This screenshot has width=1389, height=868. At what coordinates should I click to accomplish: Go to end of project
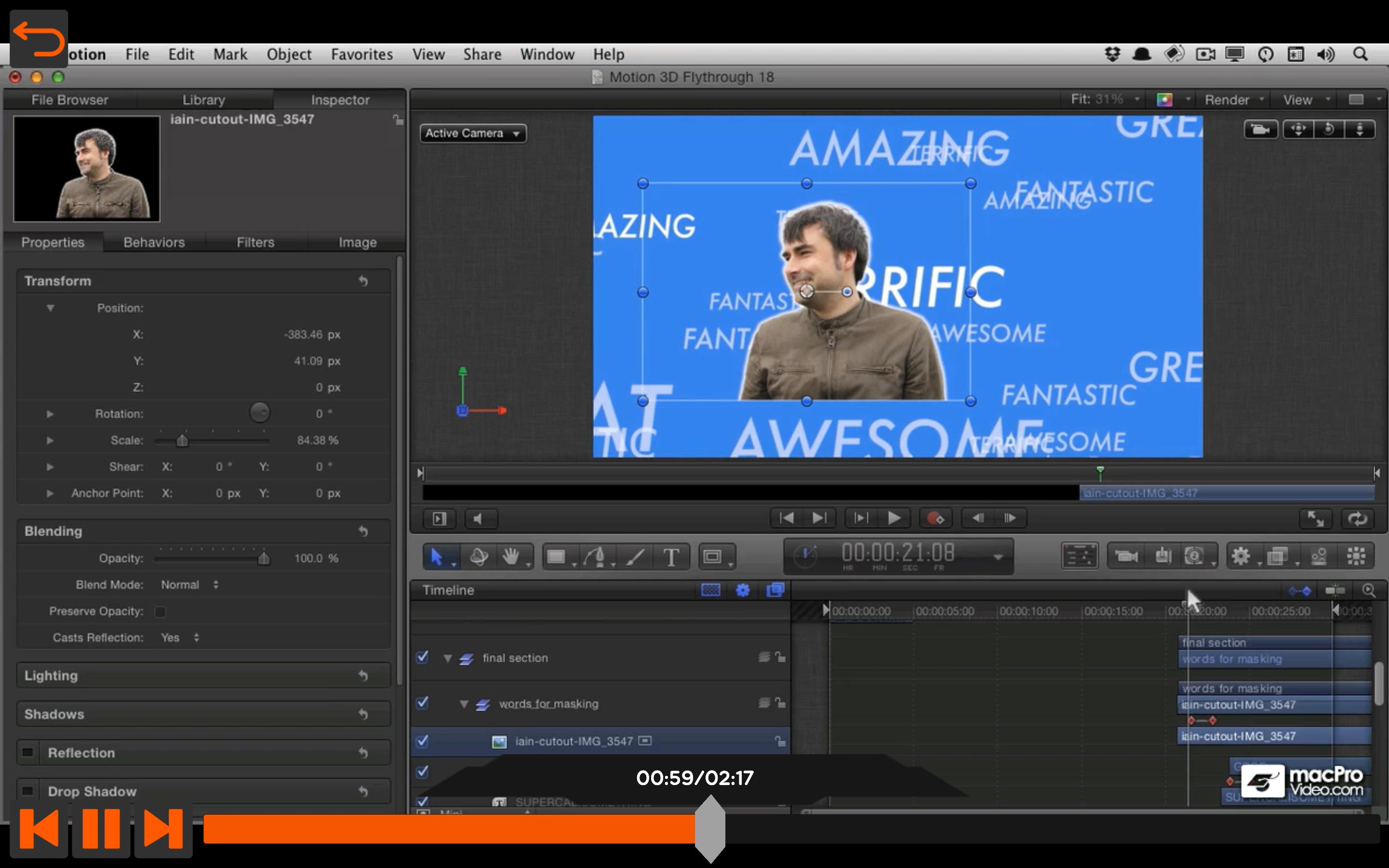click(x=819, y=518)
